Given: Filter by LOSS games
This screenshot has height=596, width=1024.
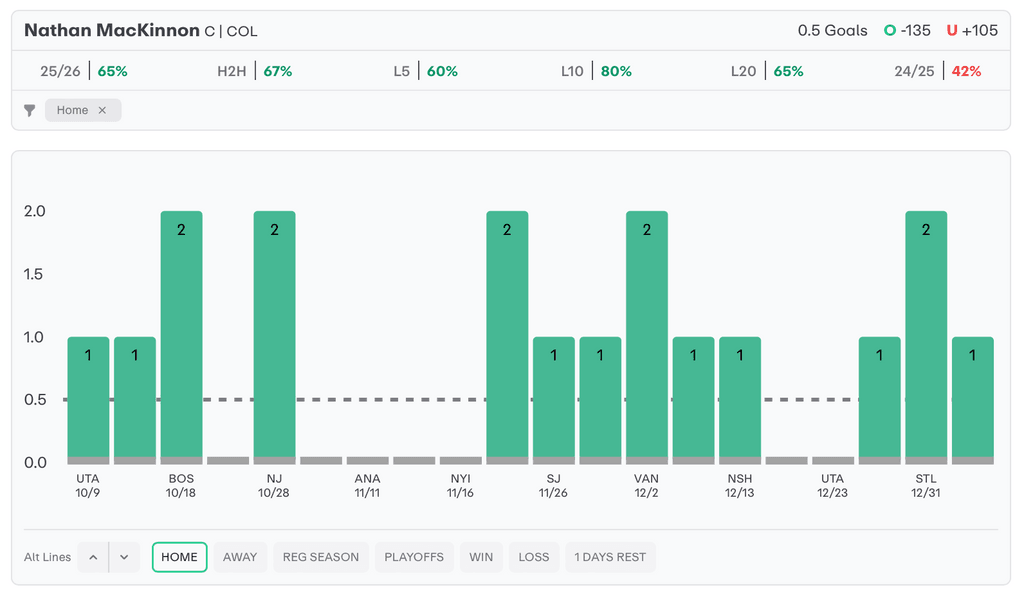Looking at the screenshot, I should pyautogui.click(x=534, y=557).
